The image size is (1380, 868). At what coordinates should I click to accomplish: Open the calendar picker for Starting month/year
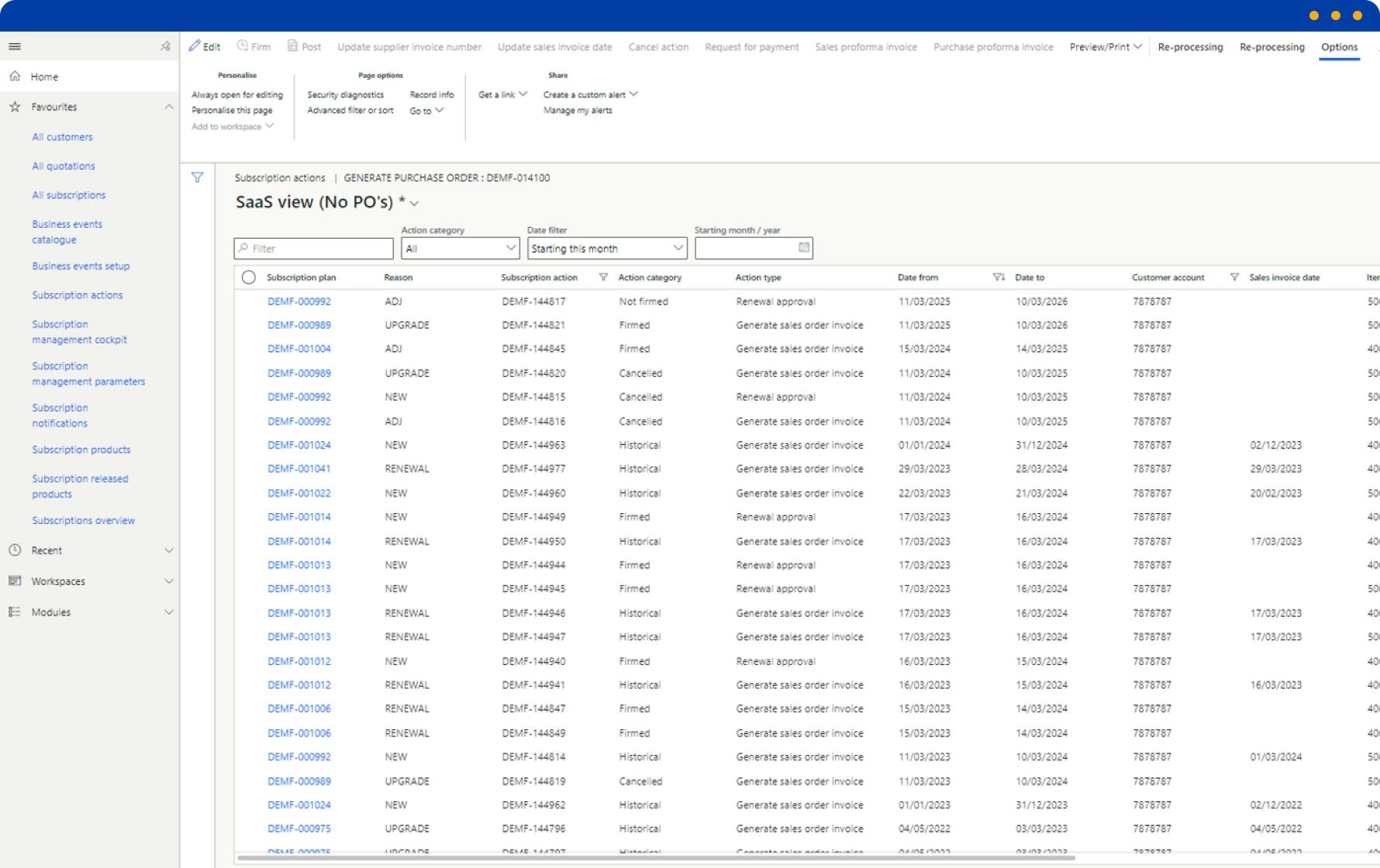[x=803, y=247]
